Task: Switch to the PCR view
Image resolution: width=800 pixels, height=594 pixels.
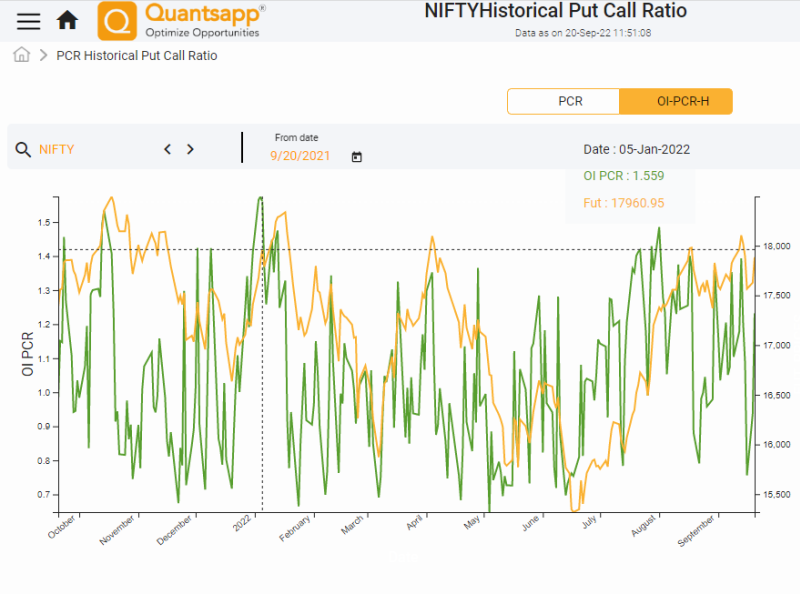Action: point(563,101)
